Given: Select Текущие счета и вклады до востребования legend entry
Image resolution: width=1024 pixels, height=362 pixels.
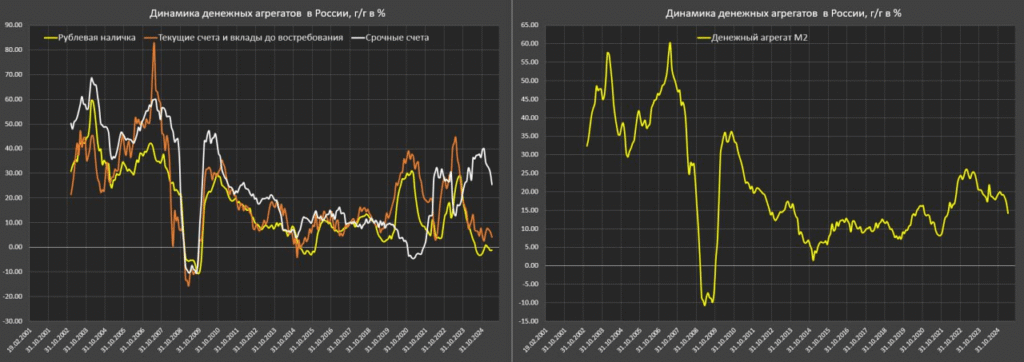Looking at the screenshot, I should [x=251, y=38].
